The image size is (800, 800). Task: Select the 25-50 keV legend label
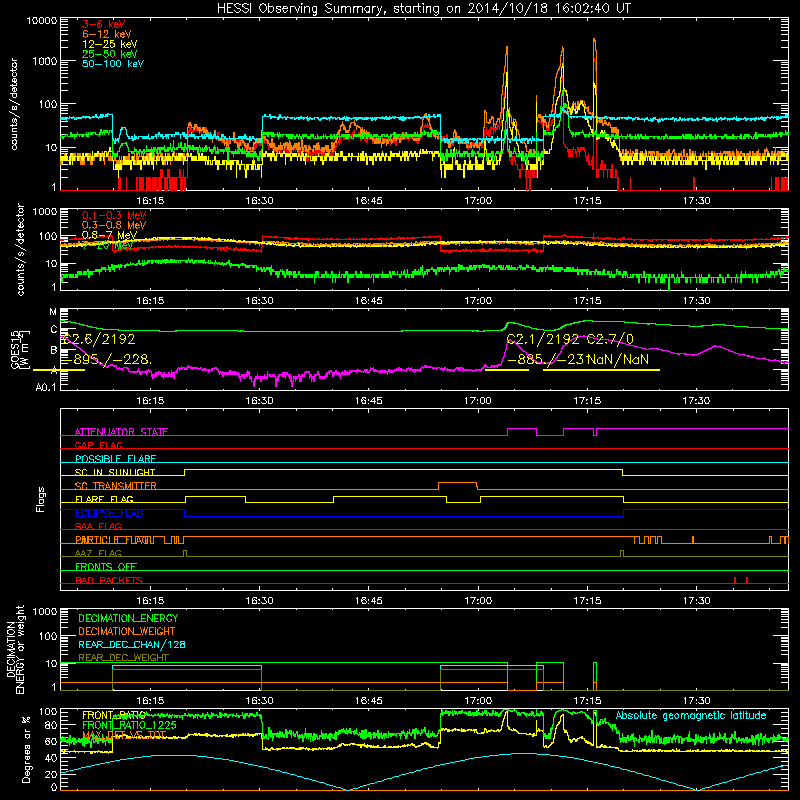pyautogui.click(x=110, y=54)
